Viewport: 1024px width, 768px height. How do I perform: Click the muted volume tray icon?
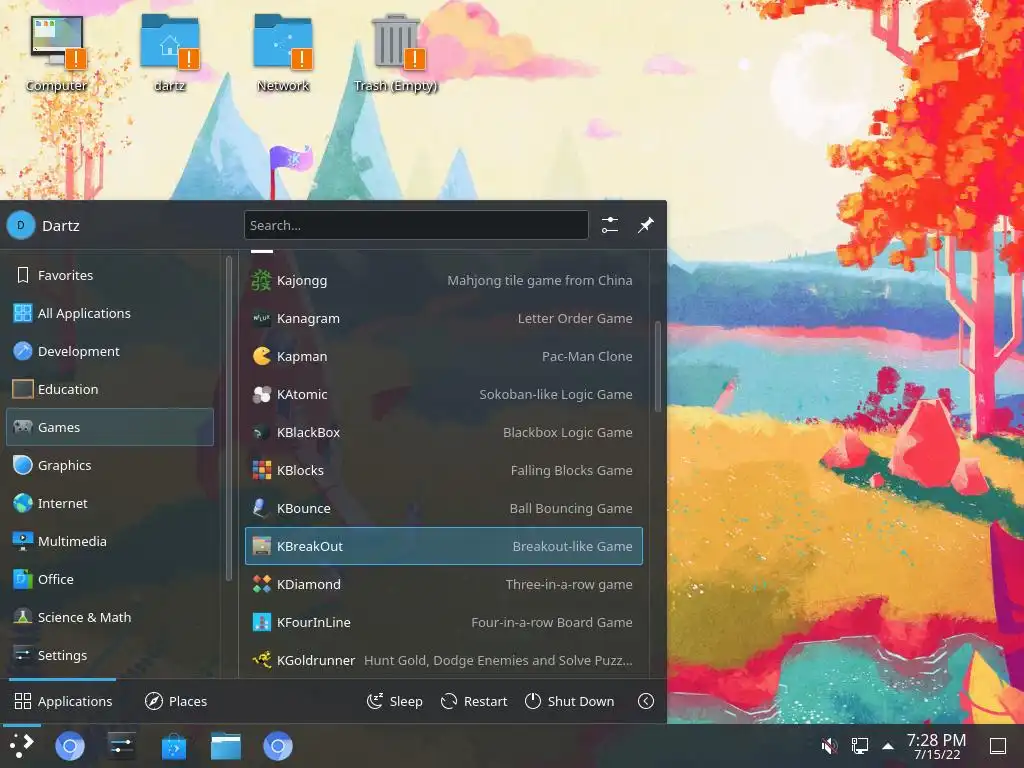829,746
